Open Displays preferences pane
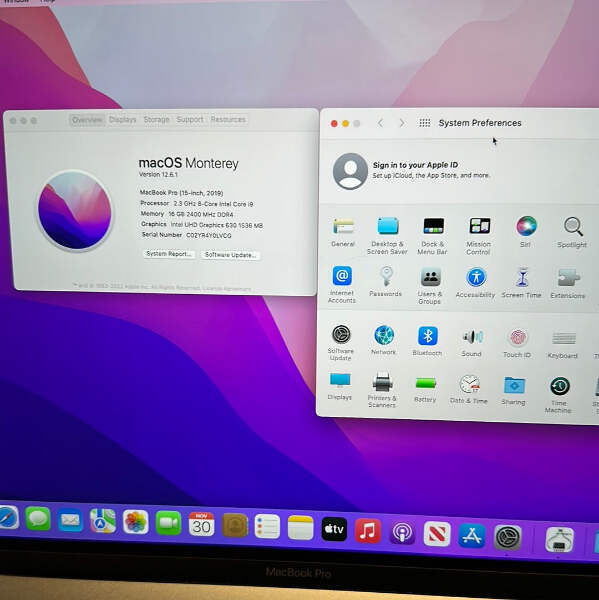The height and width of the screenshot is (600, 599). (x=339, y=386)
